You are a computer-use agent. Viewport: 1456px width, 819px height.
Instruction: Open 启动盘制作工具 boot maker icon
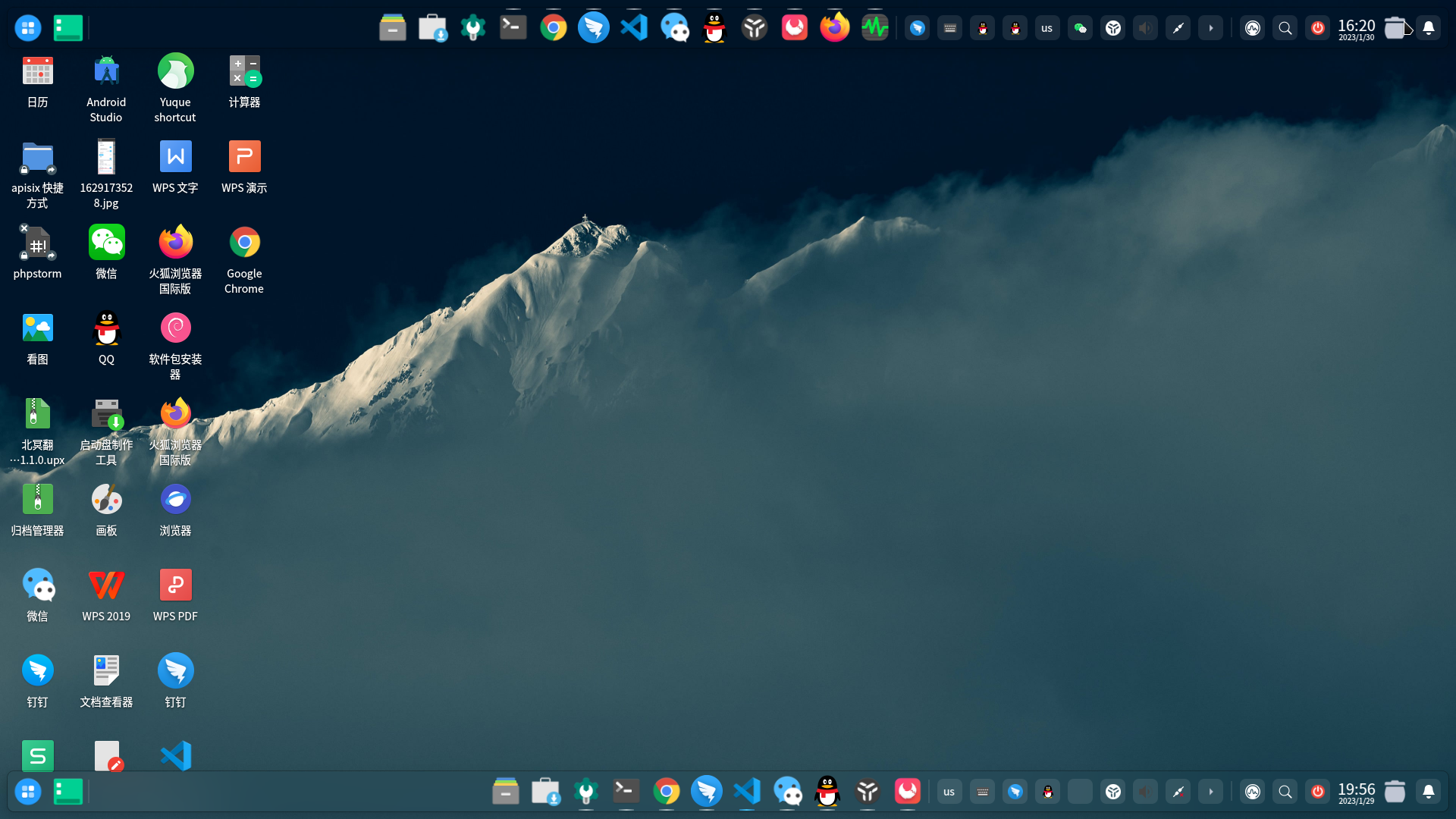106,414
